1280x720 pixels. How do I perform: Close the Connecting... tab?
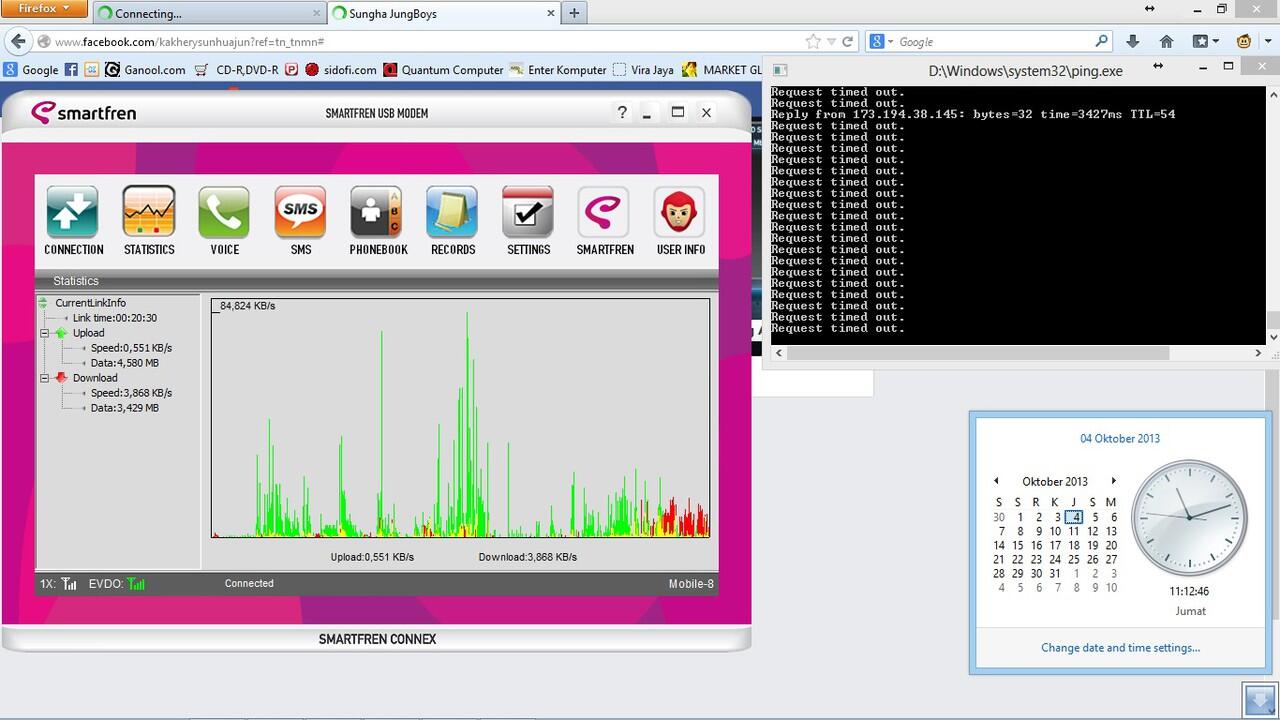316,14
